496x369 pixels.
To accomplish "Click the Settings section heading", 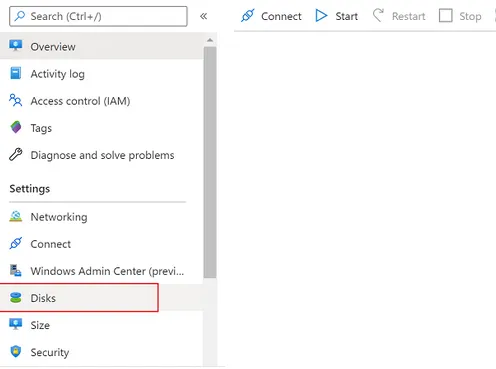I will (x=30, y=189).
